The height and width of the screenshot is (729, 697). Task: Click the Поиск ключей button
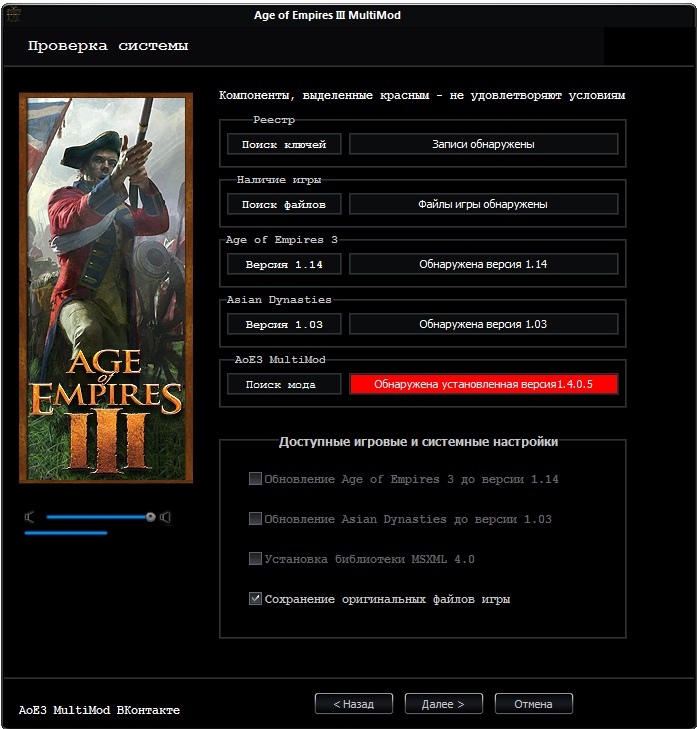(284, 144)
